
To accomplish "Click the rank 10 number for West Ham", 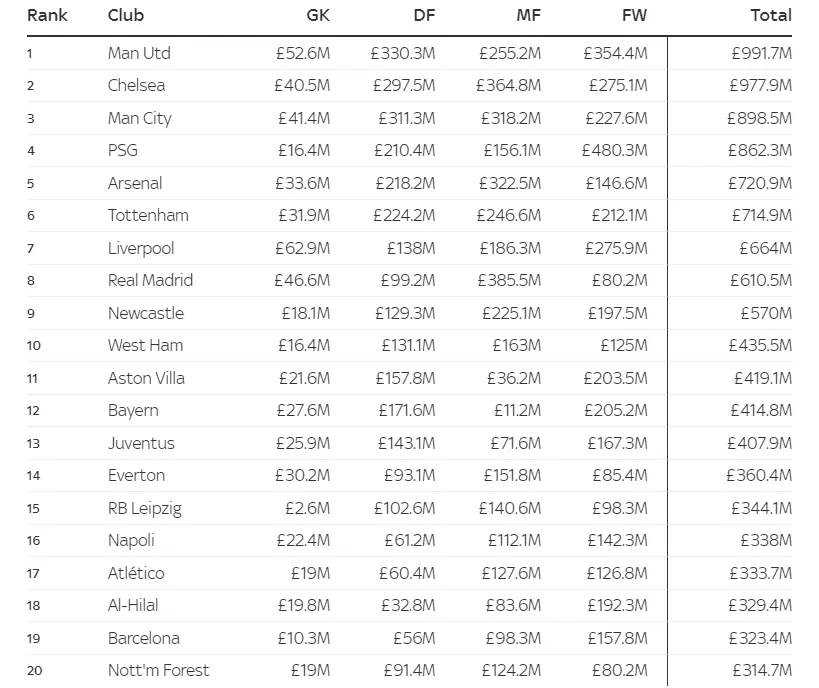I will tap(34, 346).
